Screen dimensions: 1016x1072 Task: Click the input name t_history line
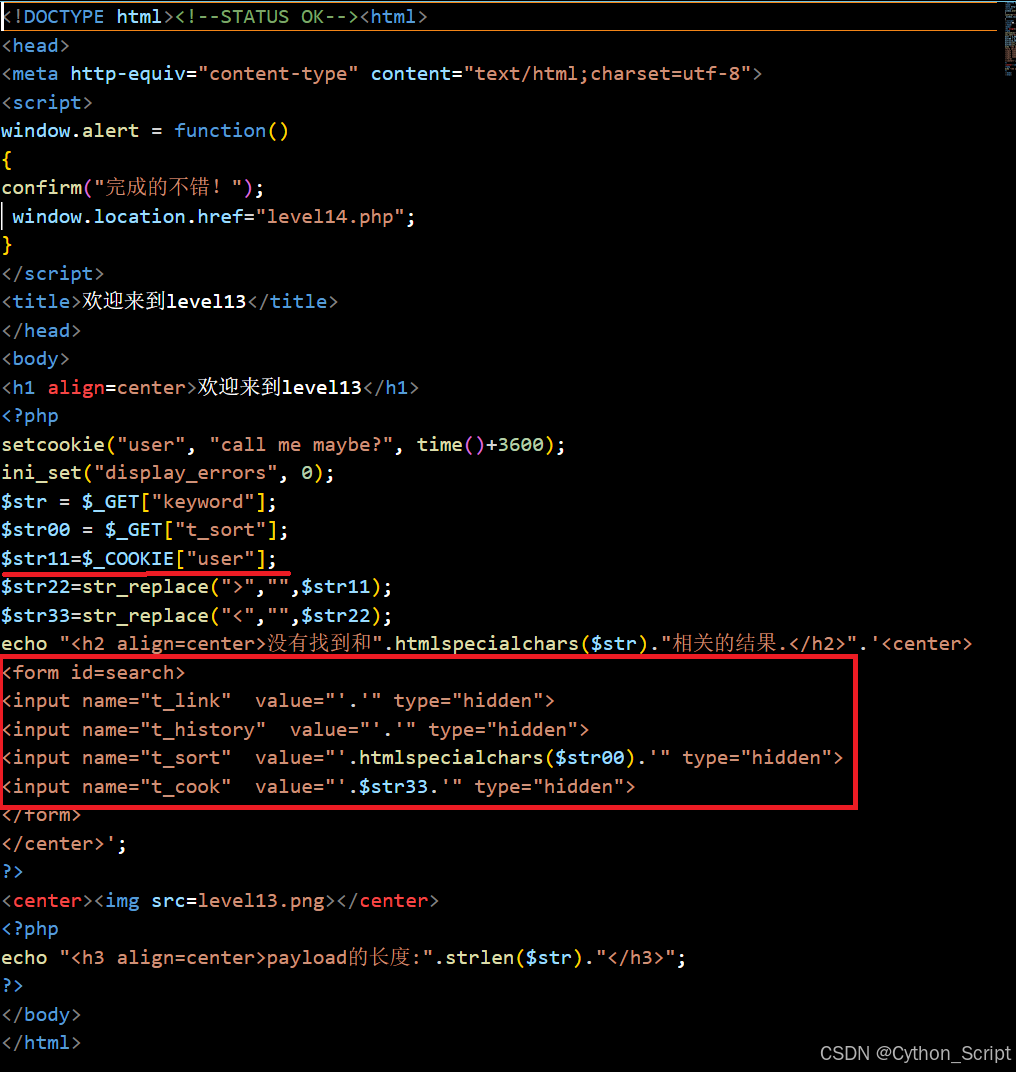coord(295,729)
